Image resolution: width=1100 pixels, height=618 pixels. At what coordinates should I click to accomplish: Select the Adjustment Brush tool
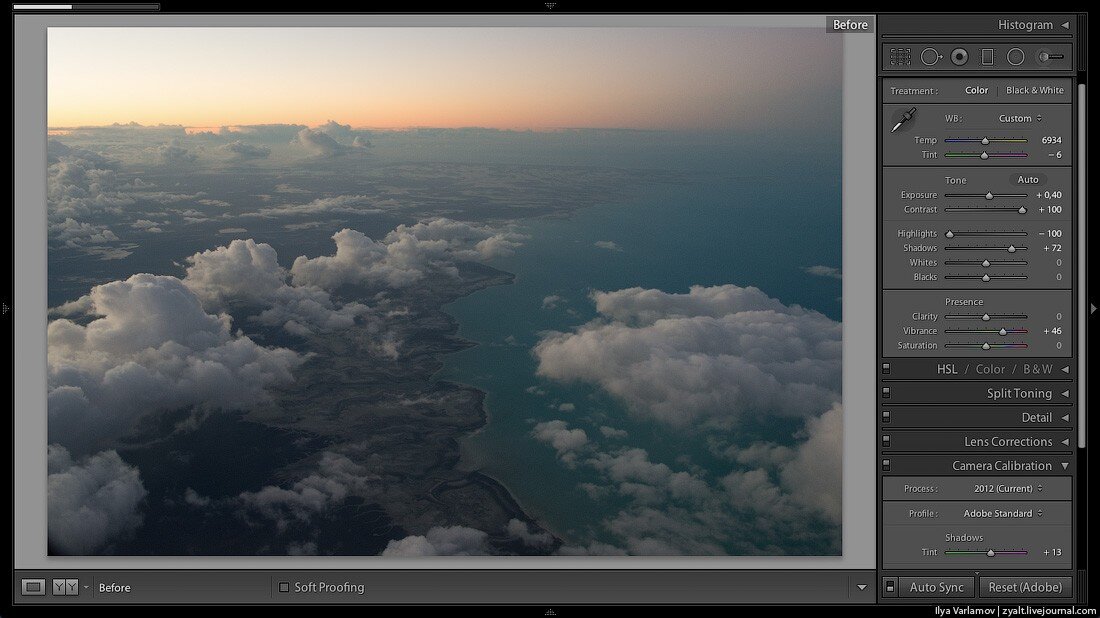pos(1050,57)
